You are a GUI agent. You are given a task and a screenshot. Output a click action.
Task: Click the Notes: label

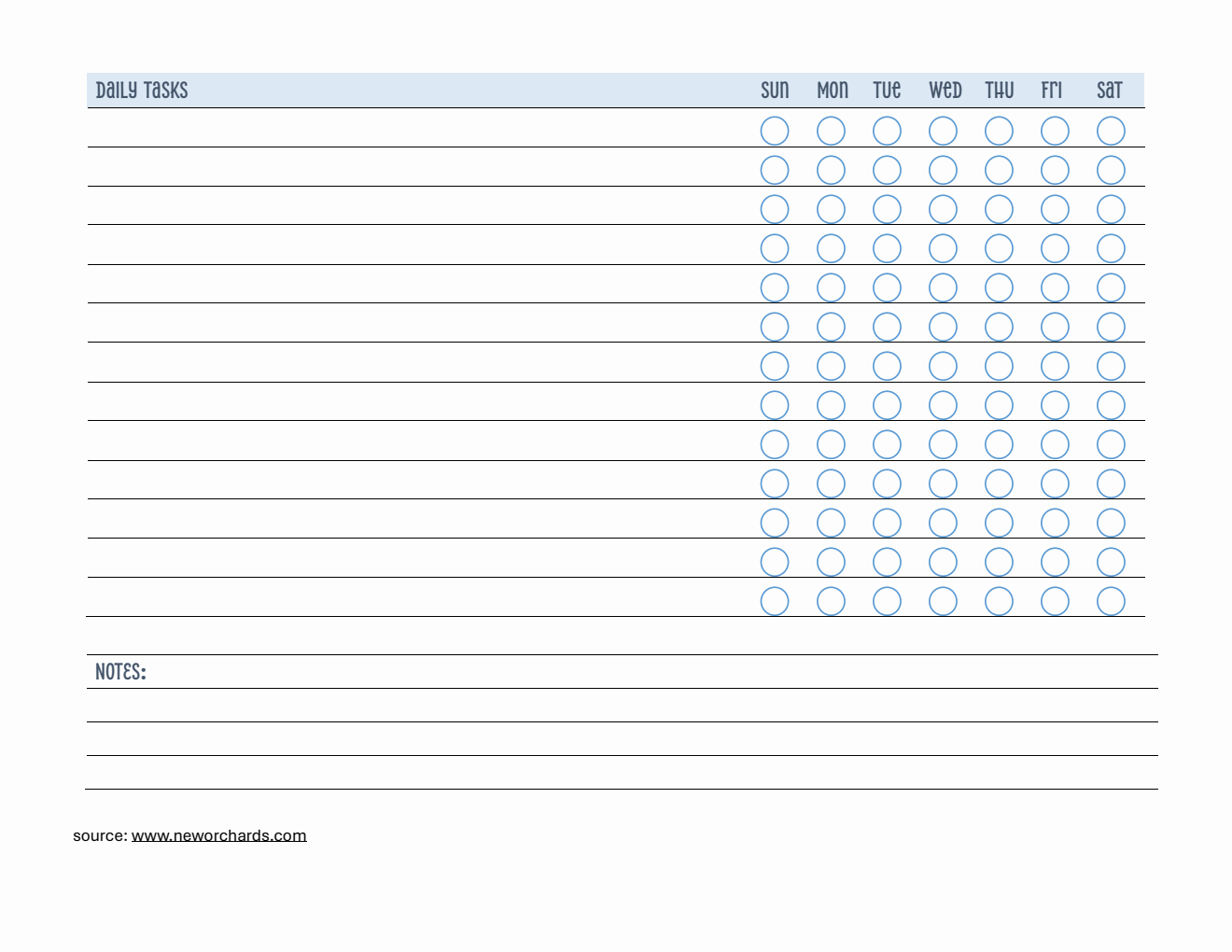[x=120, y=672]
